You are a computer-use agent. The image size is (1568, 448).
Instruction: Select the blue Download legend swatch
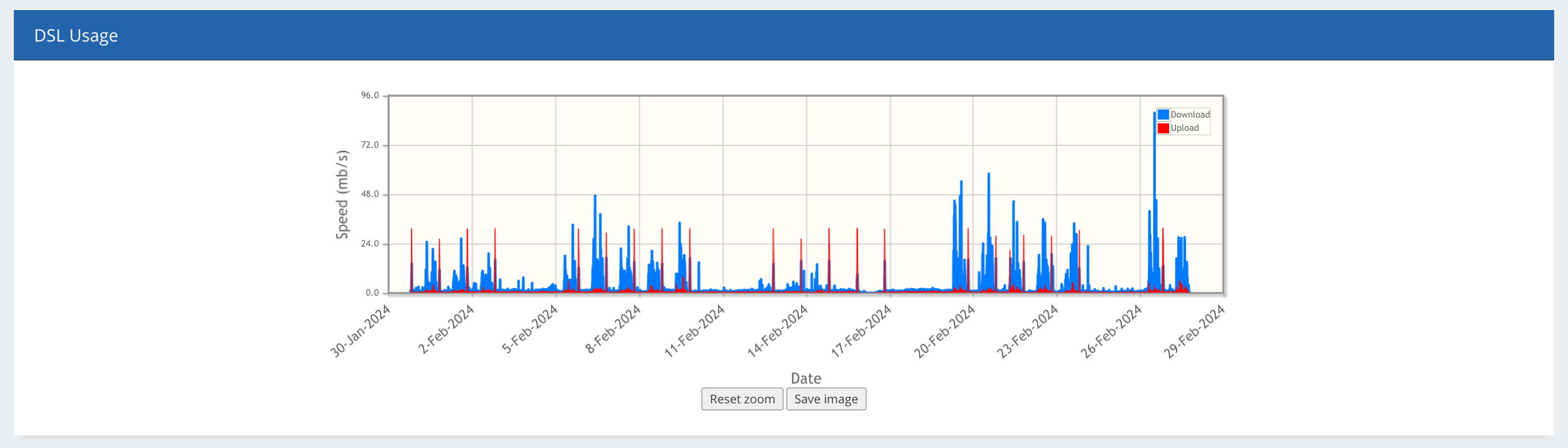pos(1163,115)
